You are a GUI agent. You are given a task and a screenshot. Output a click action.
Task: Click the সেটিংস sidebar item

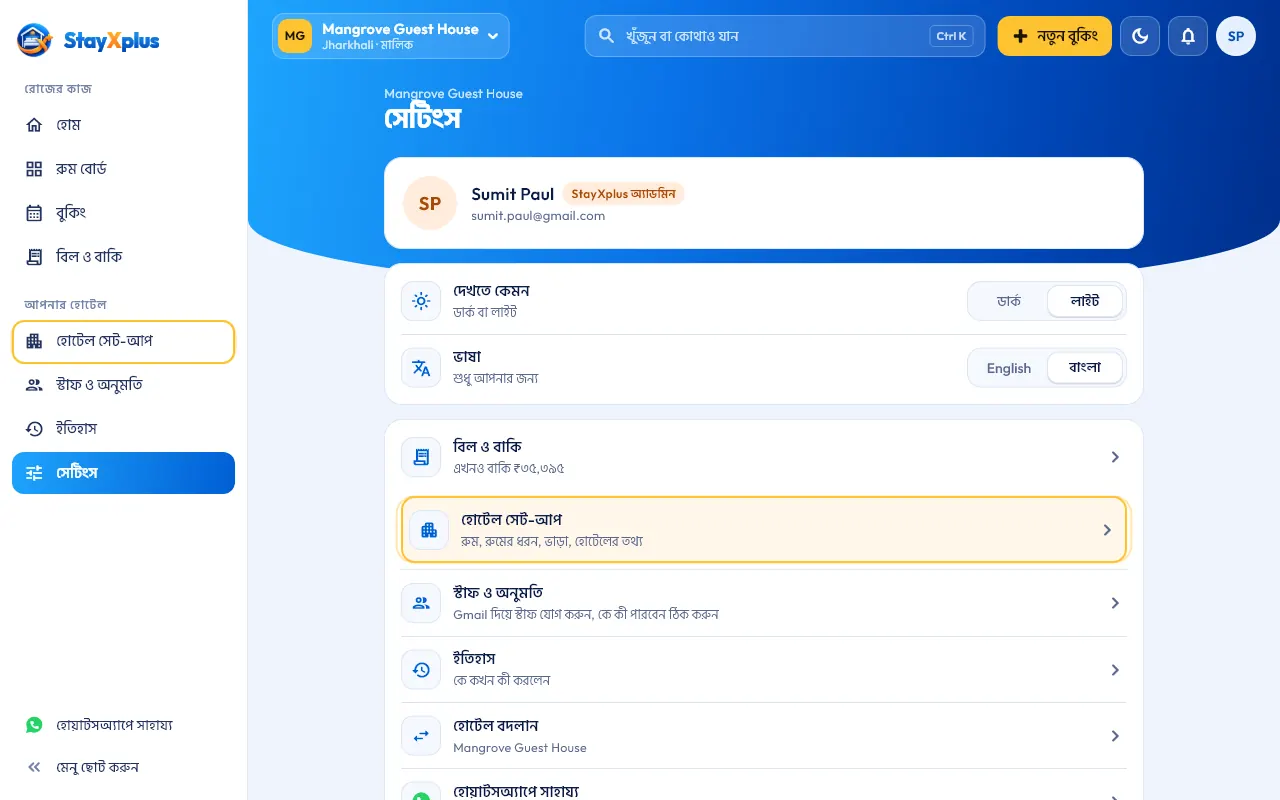pos(123,473)
